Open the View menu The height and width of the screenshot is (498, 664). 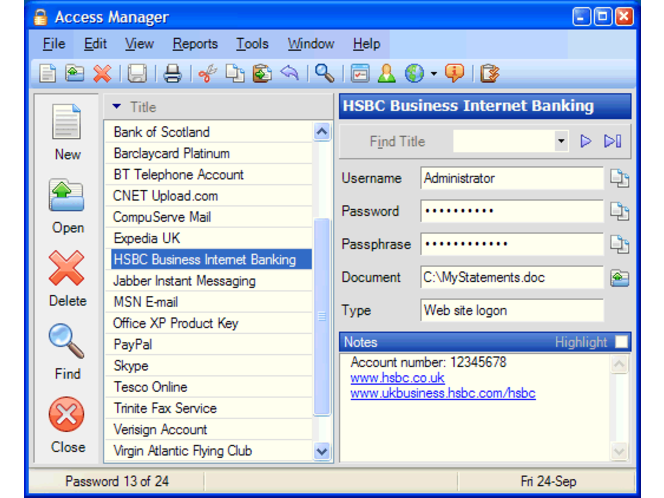[x=139, y=44]
